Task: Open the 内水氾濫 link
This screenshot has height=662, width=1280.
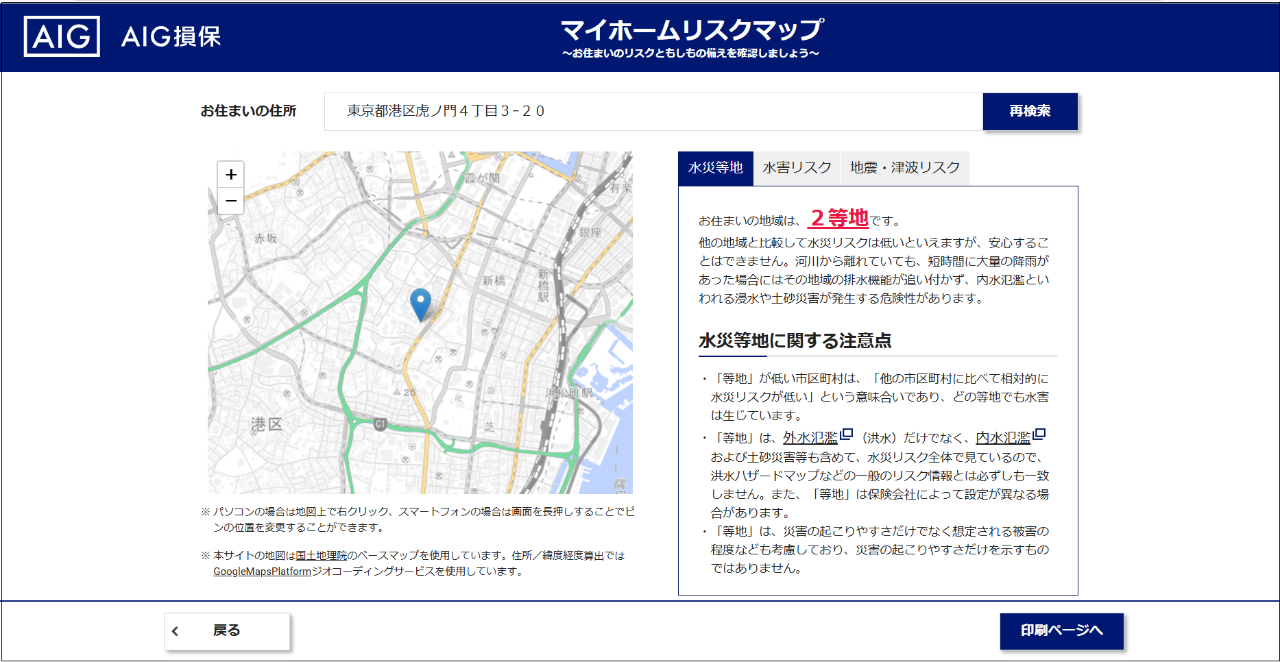Action: (x=1002, y=437)
